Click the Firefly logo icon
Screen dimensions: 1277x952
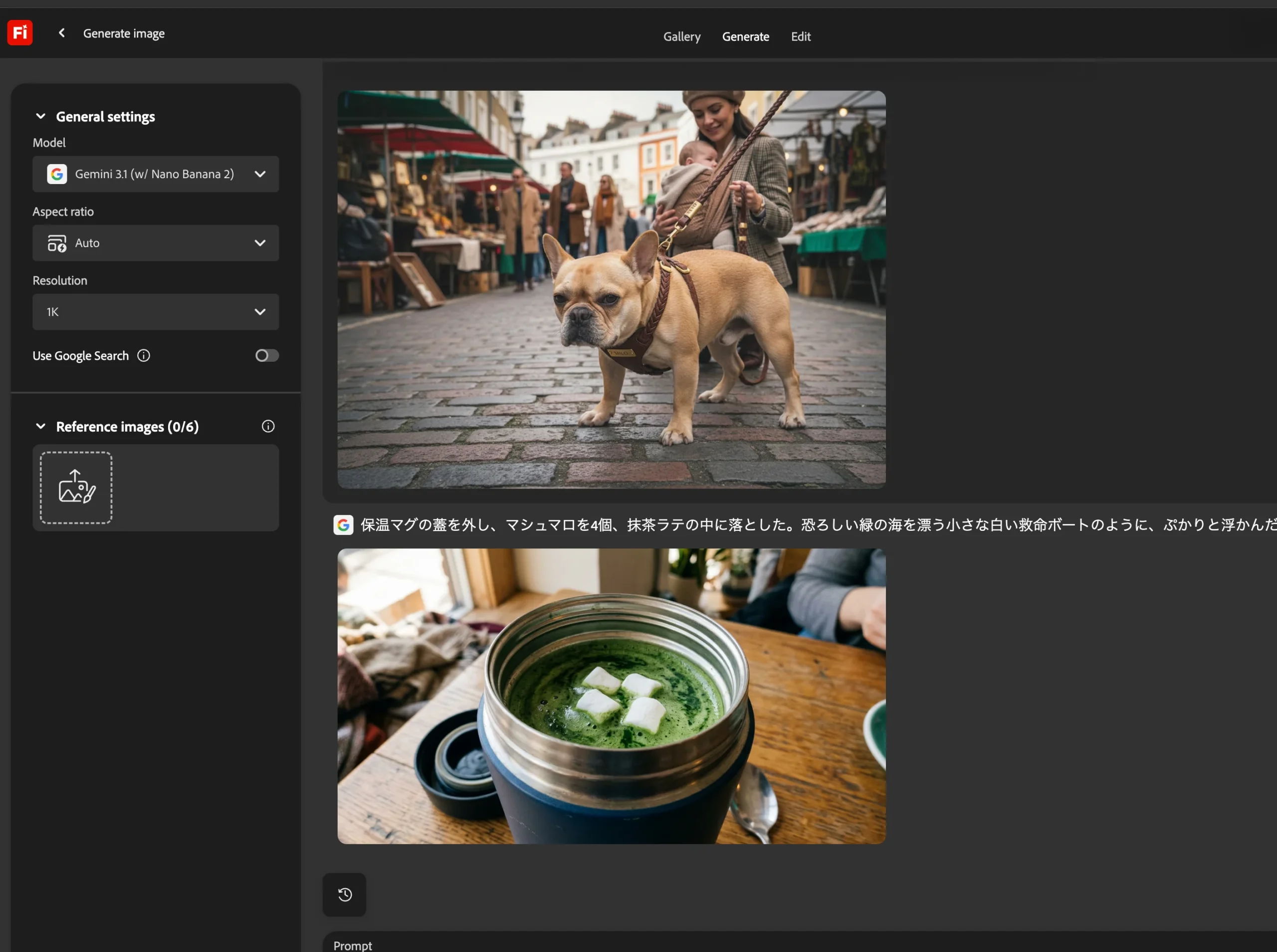[x=19, y=32]
